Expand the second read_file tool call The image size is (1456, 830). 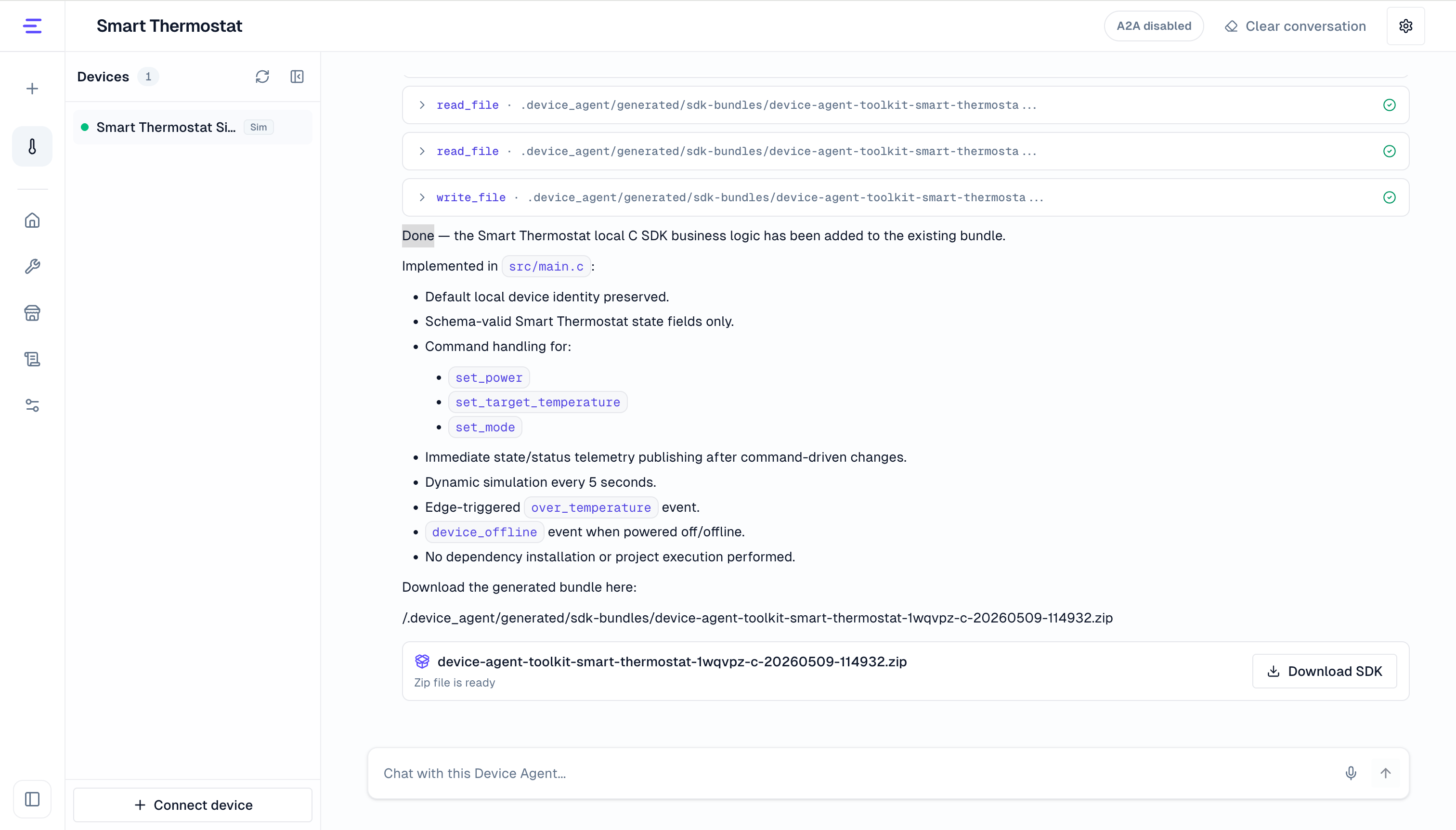[x=422, y=151]
